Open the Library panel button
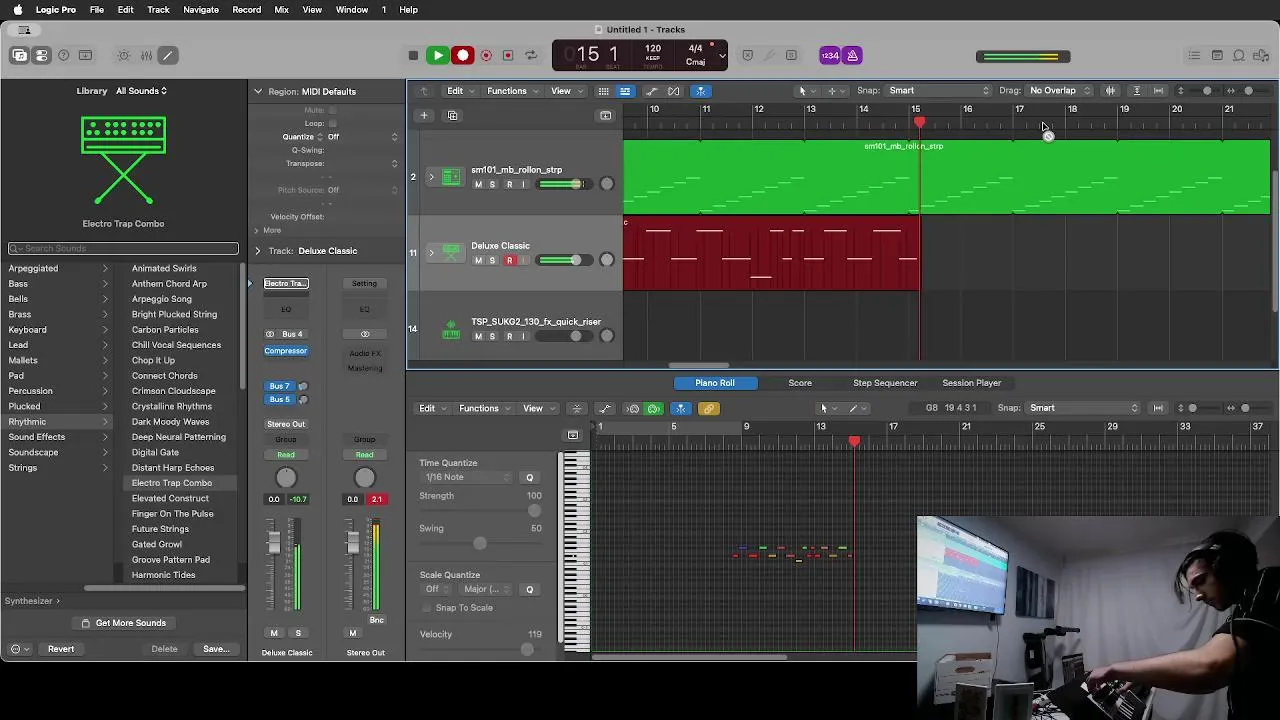1280x720 pixels. [x=20, y=55]
